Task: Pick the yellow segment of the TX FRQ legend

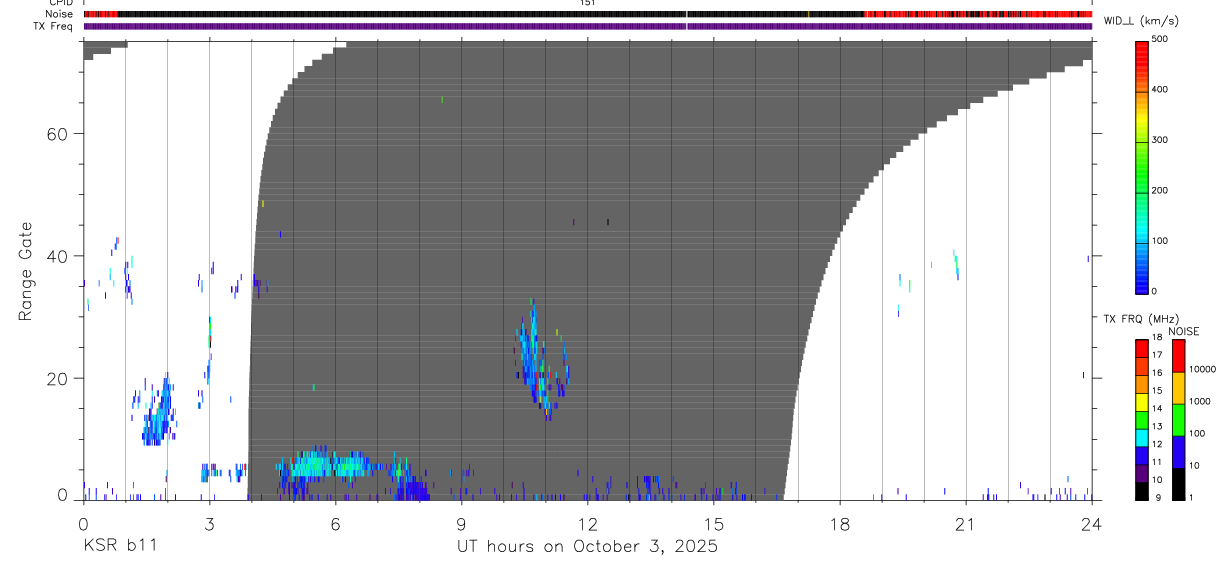Action: point(1142,401)
